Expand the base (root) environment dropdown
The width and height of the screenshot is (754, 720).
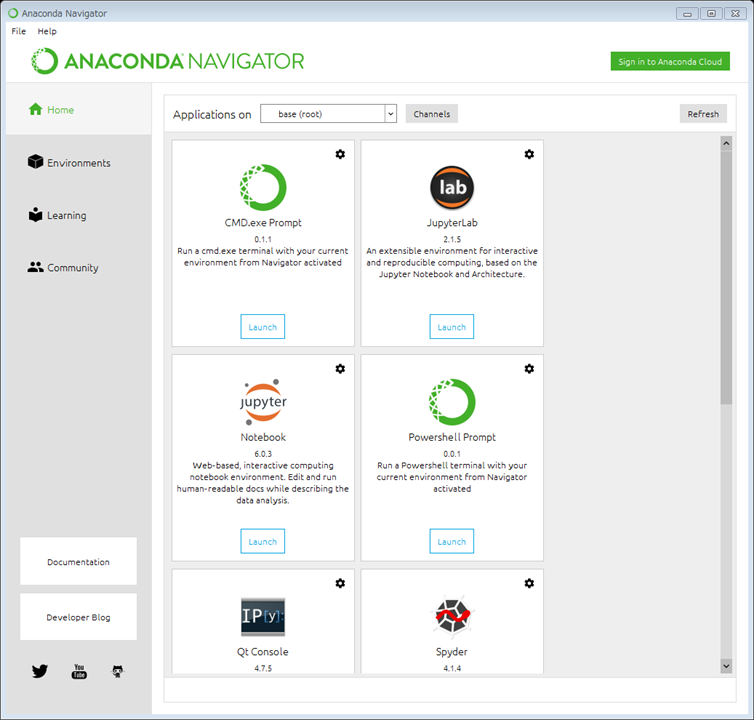click(390, 114)
